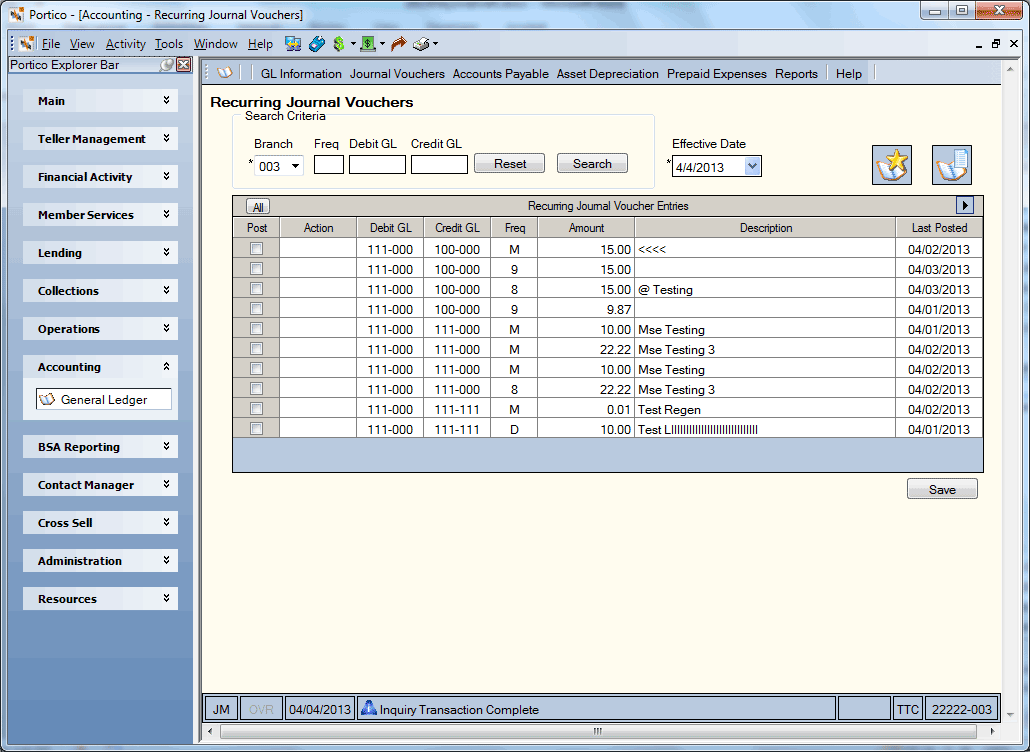1030x752 pixels.
Task: Click scroll right arrow of horizontal scrollbar
Action: 993,731
